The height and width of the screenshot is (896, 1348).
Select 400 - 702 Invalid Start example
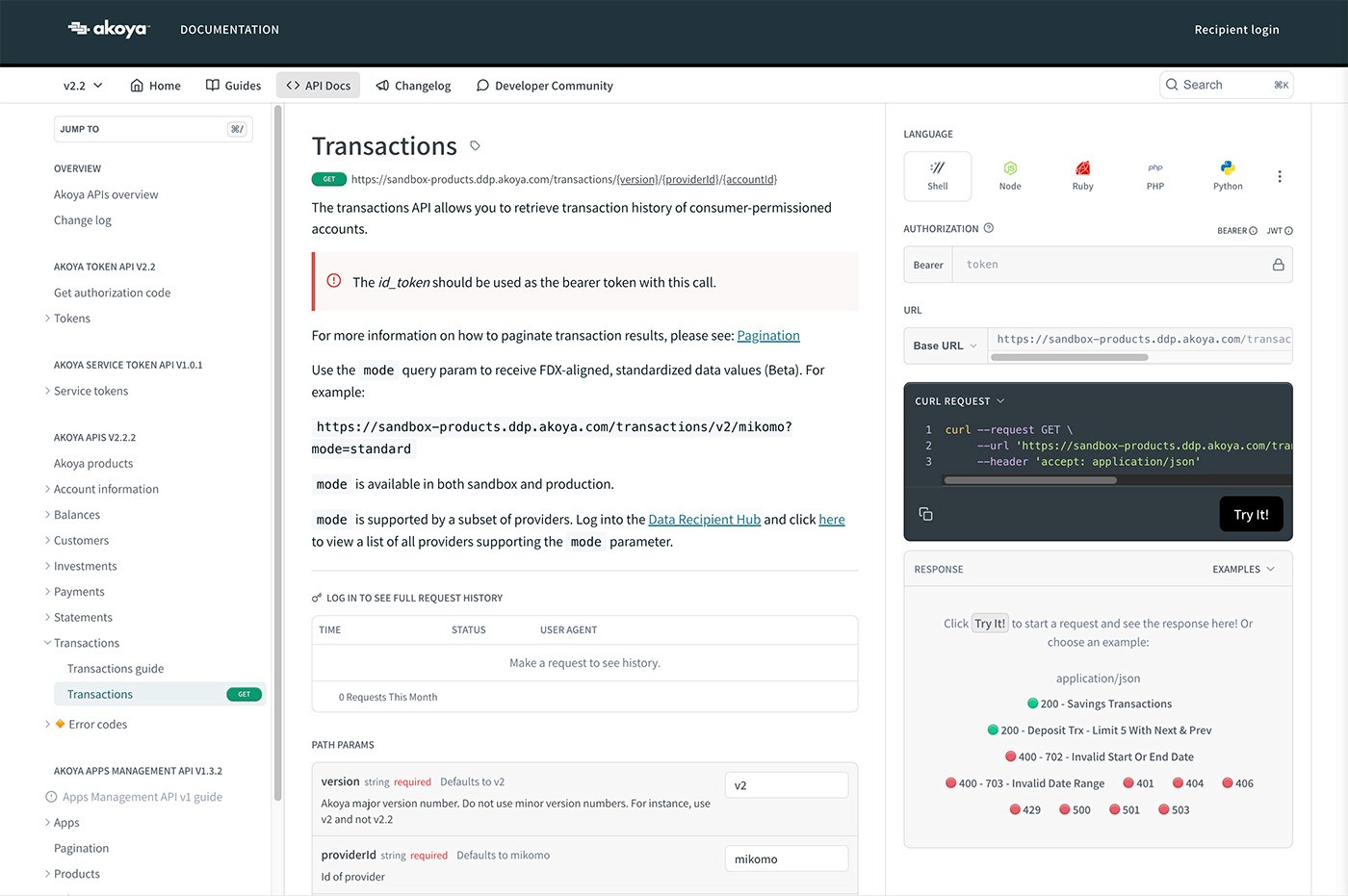[x=1099, y=756]
